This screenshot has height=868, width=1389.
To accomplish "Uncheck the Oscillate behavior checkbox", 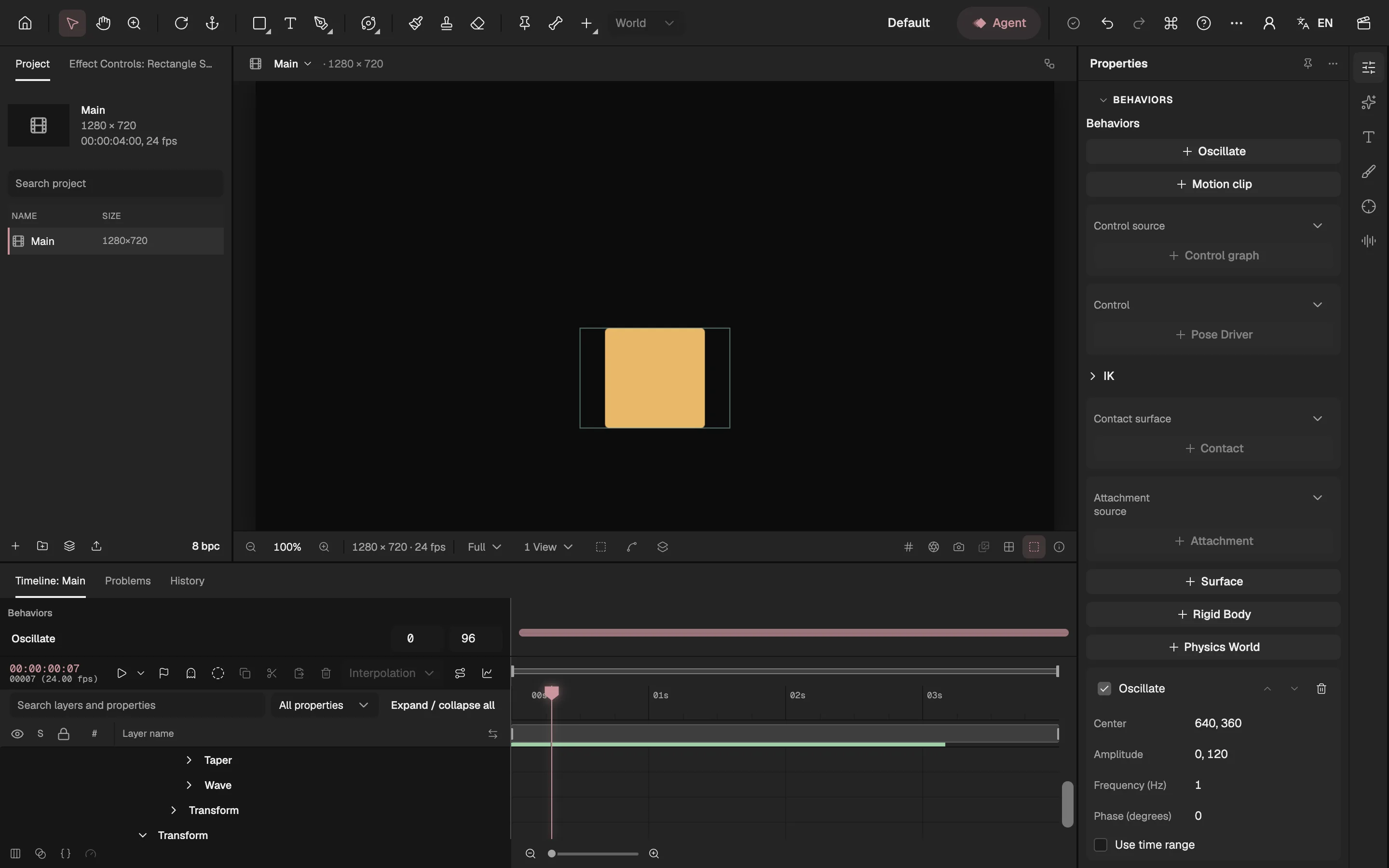I will click(1104, 688).
